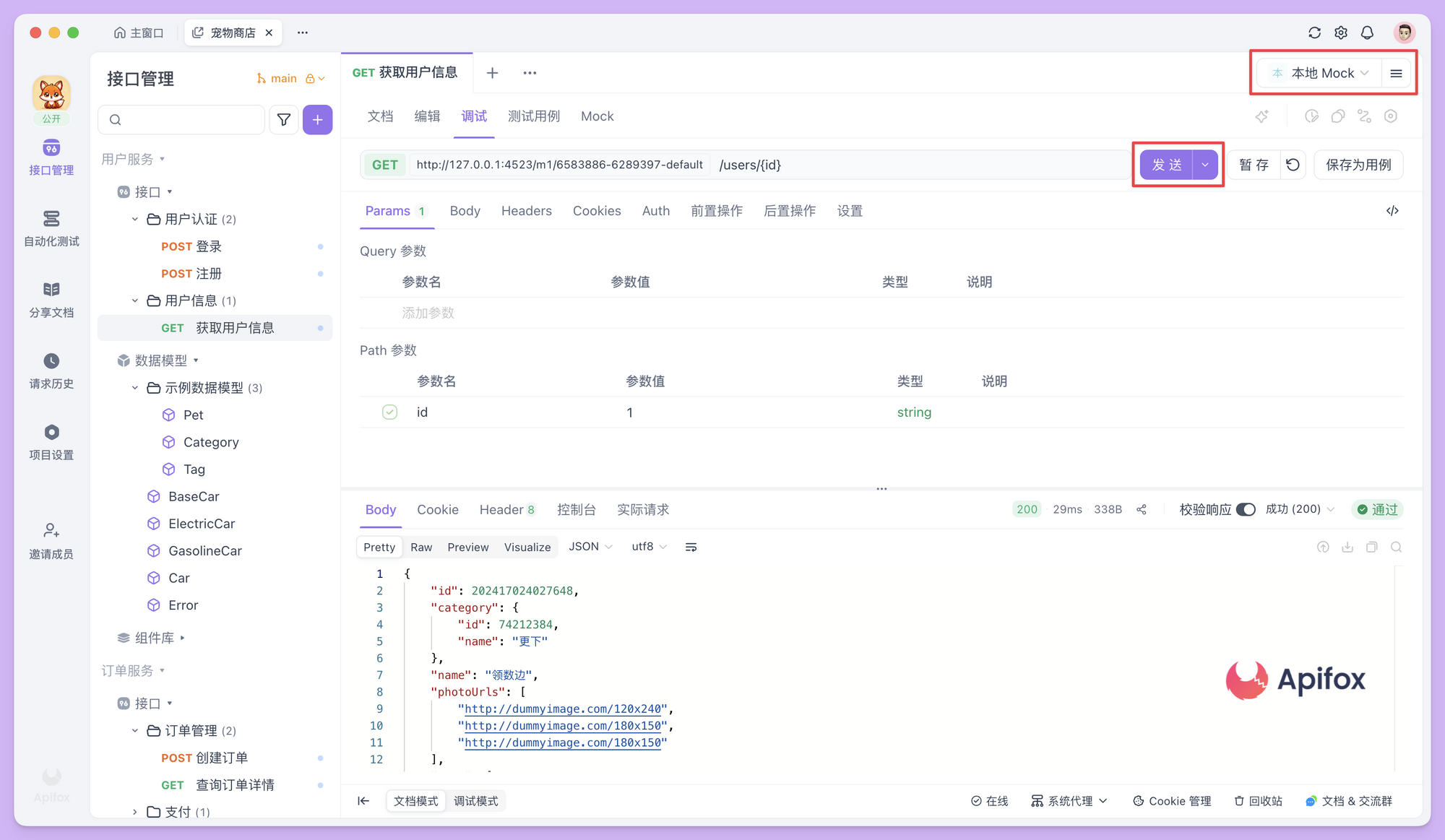
Task: Click the refresh sync icon at top
Action: (1314, 33)
